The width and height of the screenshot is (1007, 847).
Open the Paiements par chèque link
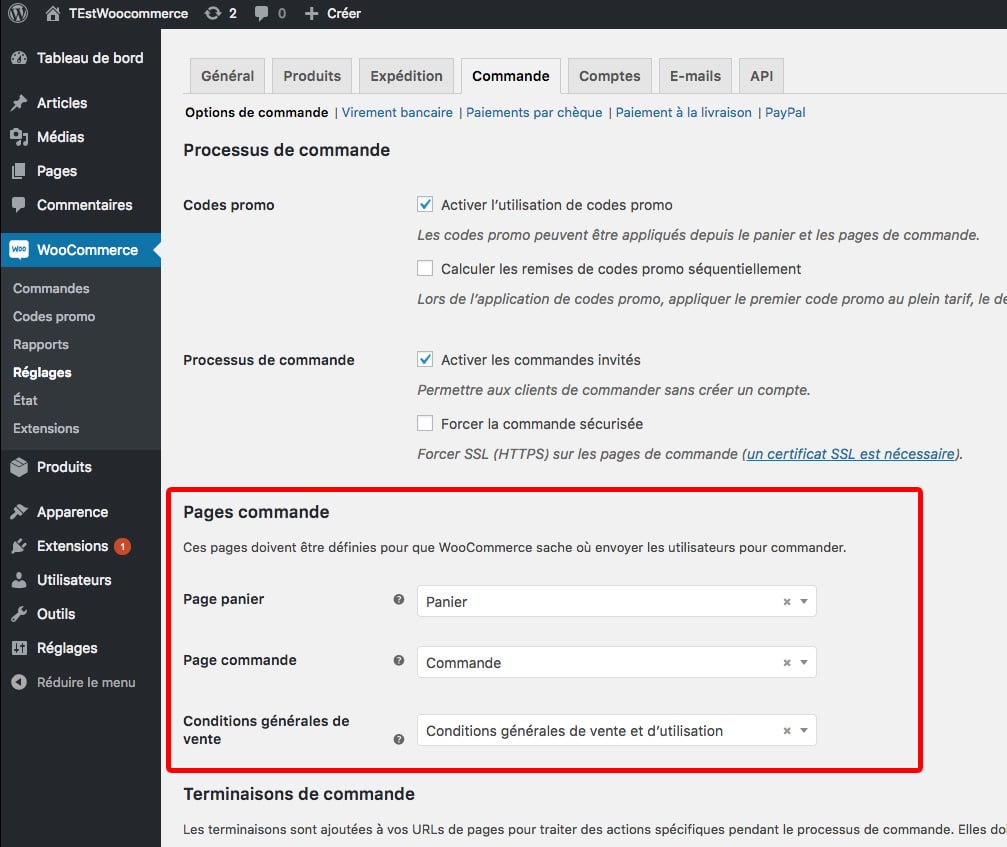click(534, 112)
